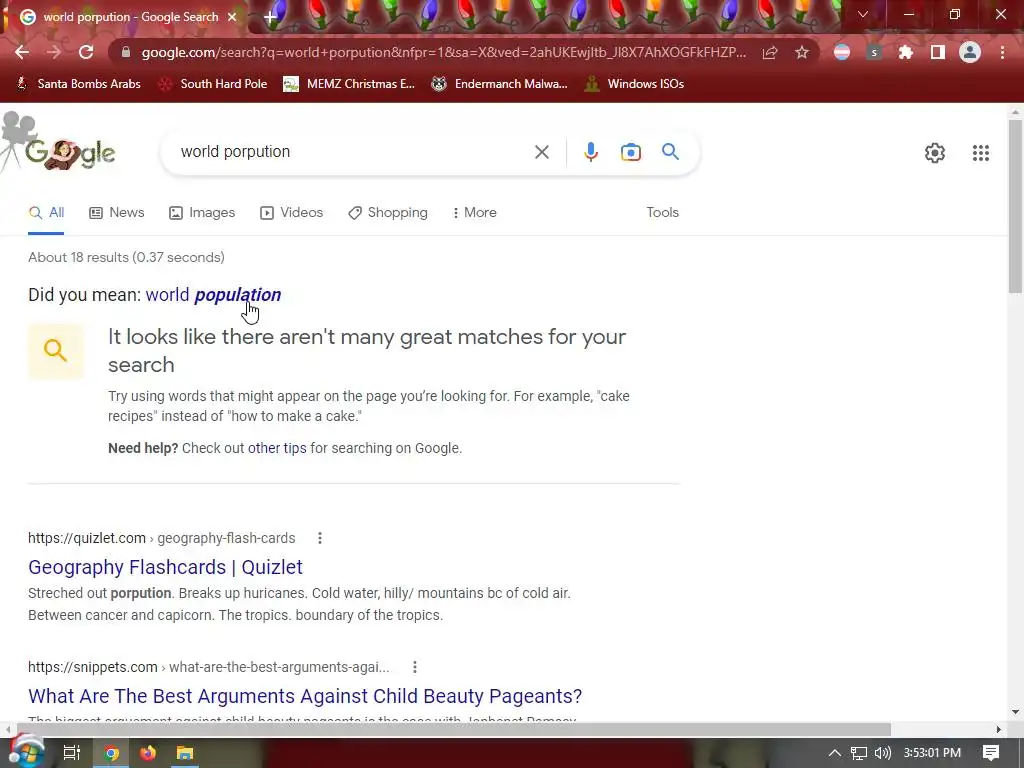The width and height of the screenshot is (1024, 768).
Task: Open the Chrome profile avatar
Action: click(x=970, y=52)
